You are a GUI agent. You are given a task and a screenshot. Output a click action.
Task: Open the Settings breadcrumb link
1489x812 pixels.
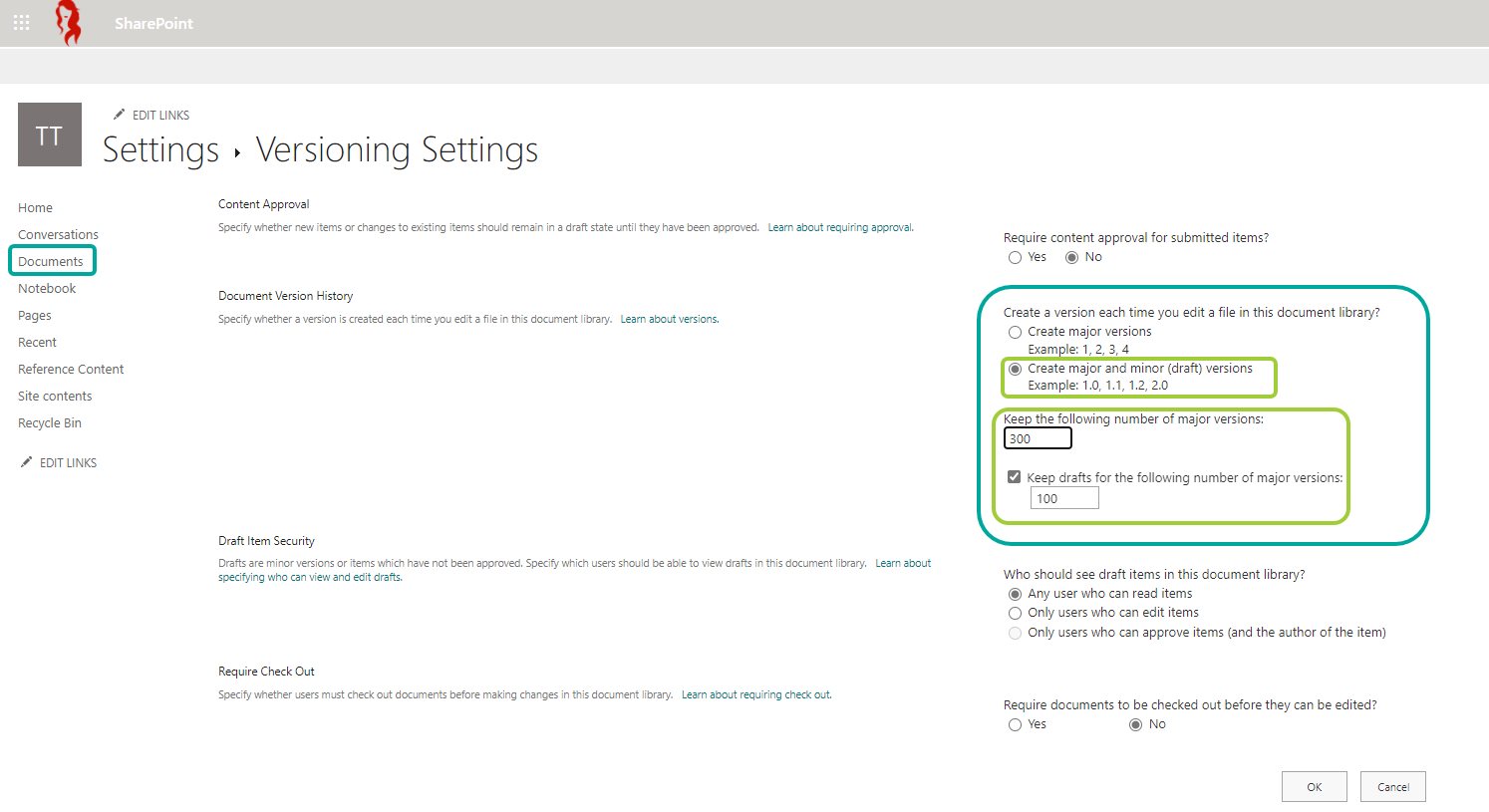(x=160, y=149)
